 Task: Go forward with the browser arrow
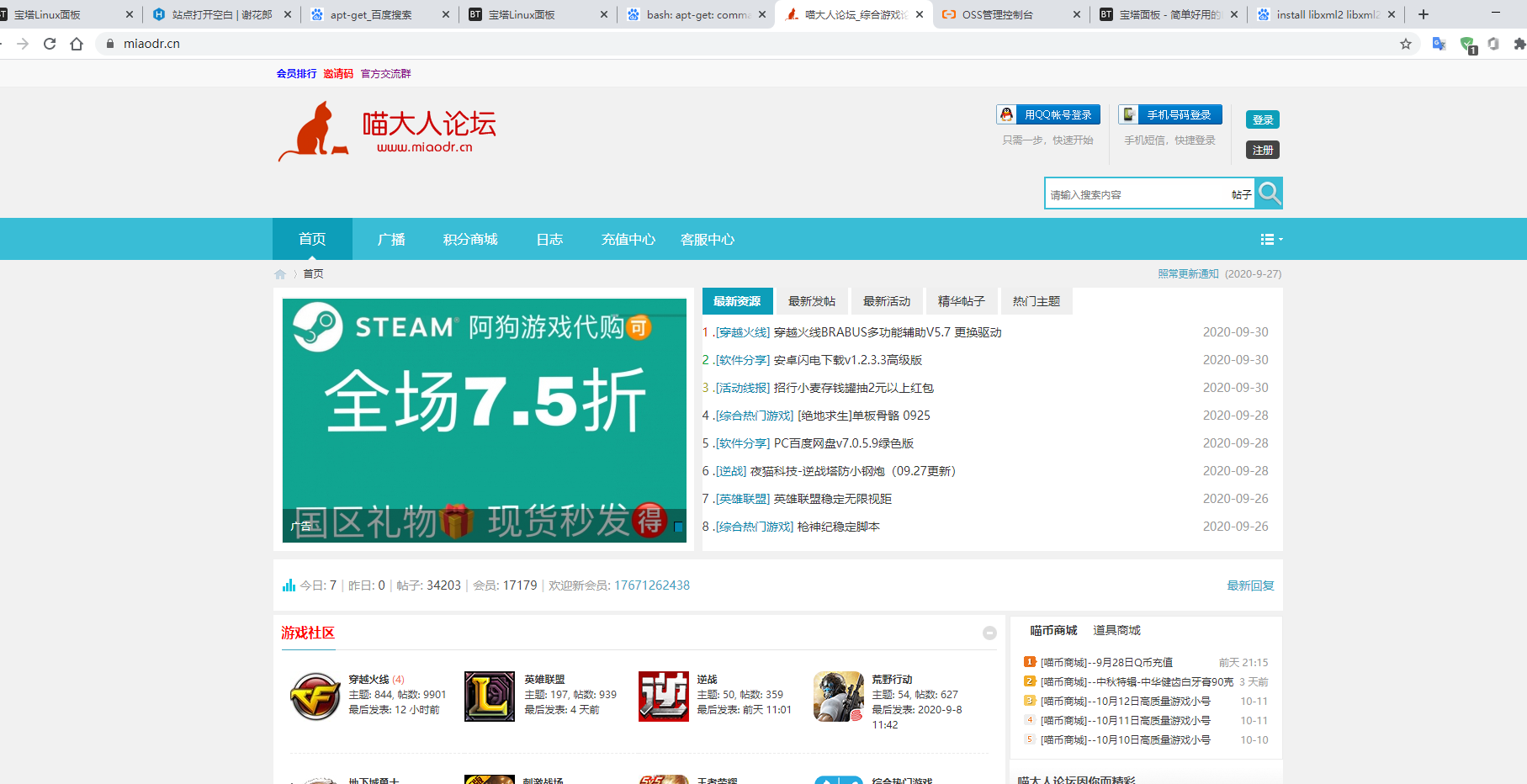point(23,44)
